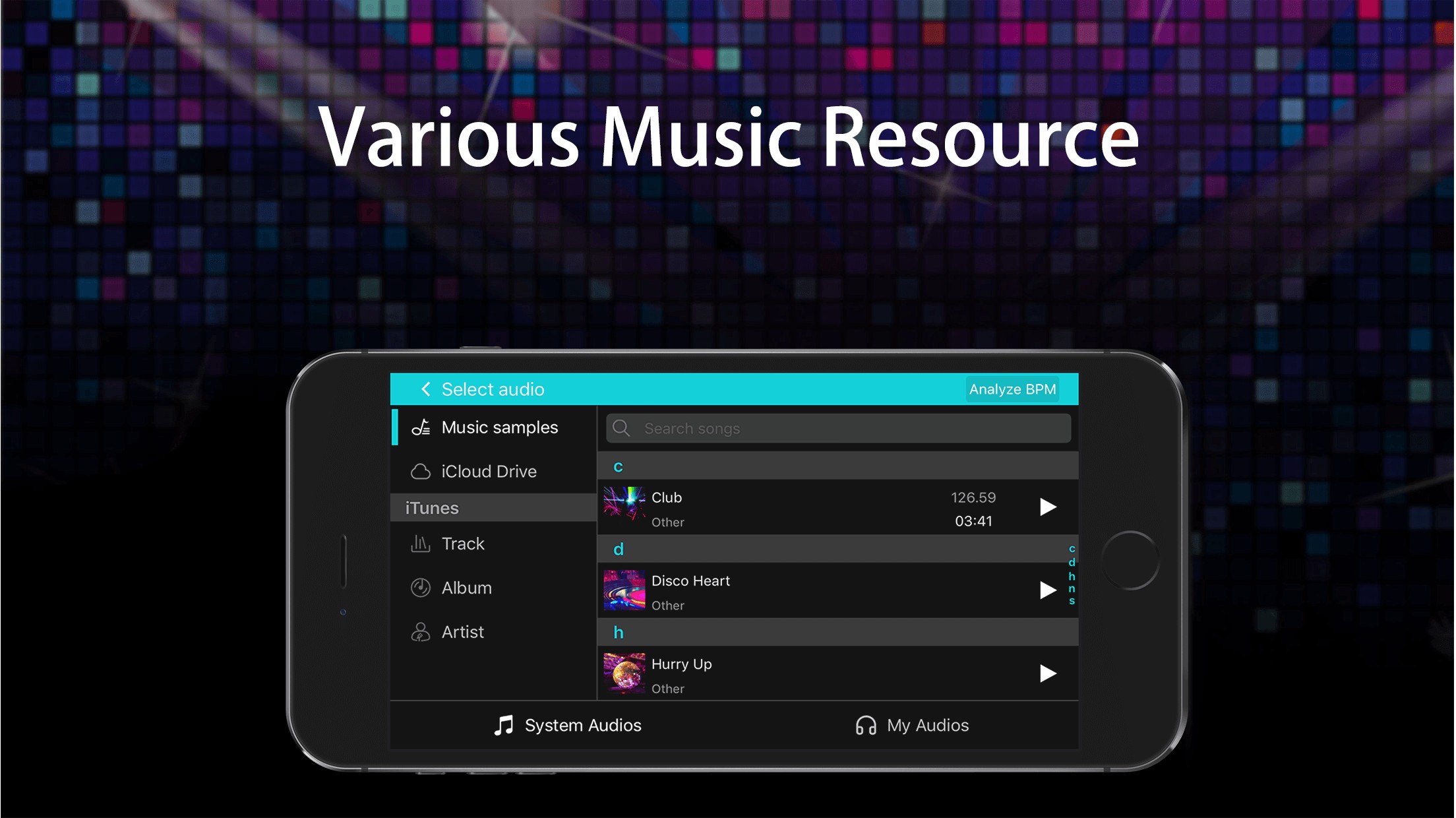
Task: Open iCloud Drive source
Action: pyautogui.click(x=488, y=472)
